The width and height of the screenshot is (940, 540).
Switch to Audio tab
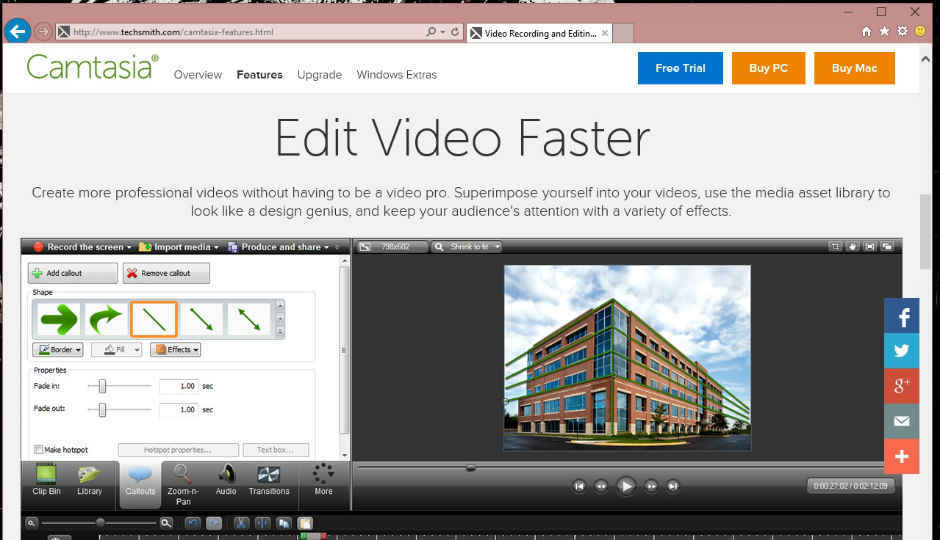click(x=226, y=481)
